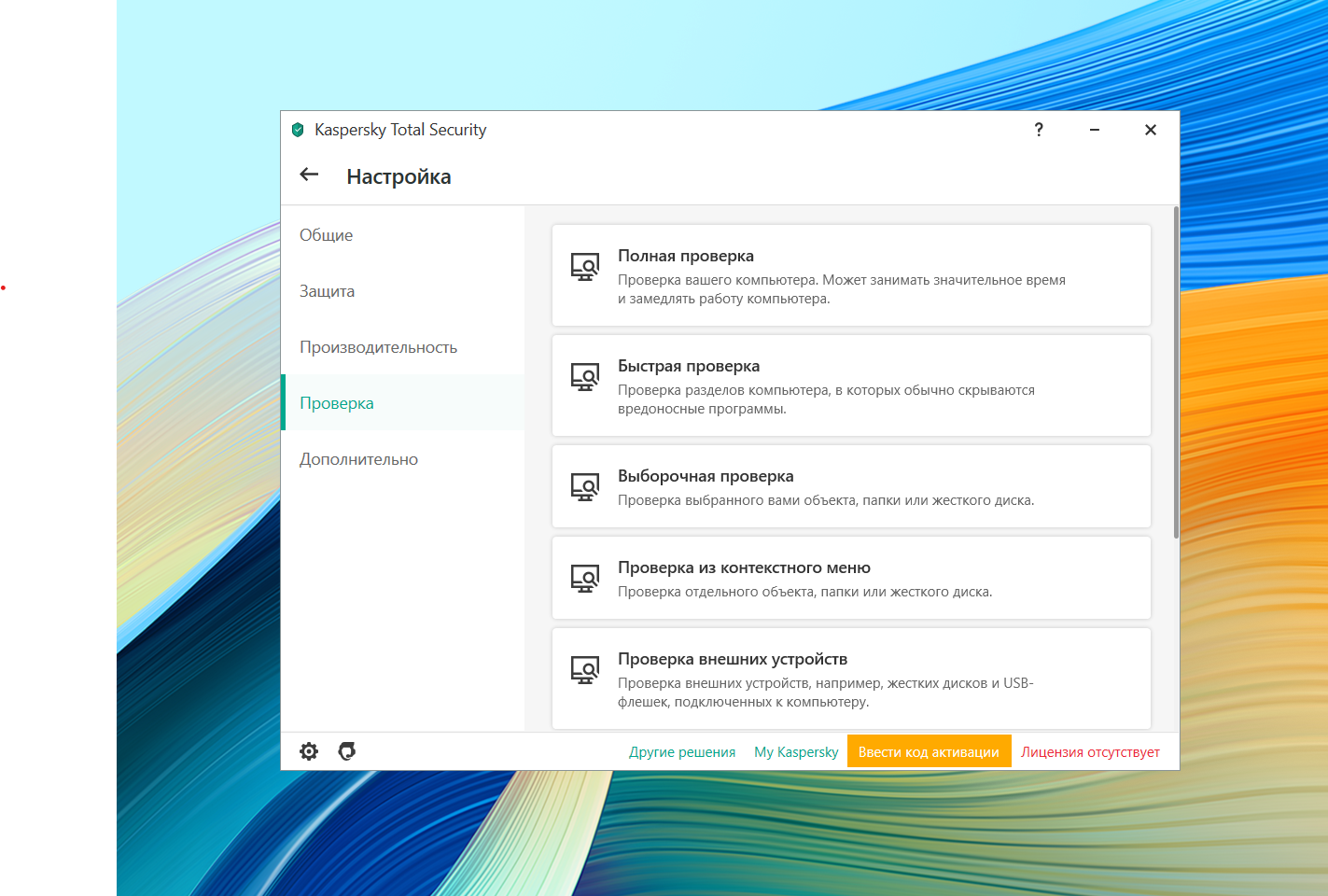Minimize the Kaspersky Total Security window
This screenshot has width=1328, height=896.
click(x=1095, y=130)
